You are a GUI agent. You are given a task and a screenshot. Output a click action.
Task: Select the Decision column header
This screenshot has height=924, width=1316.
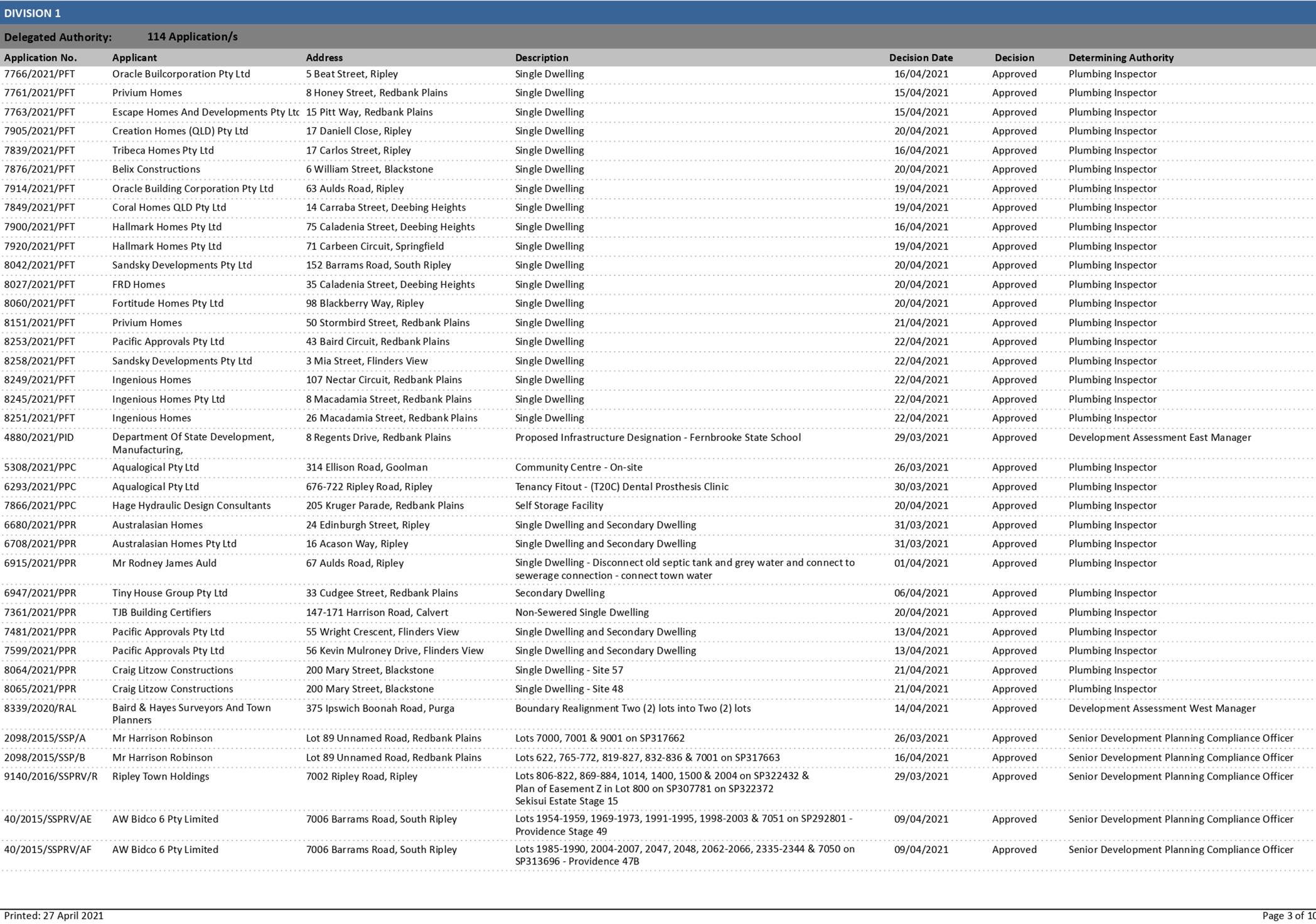click(1014, 58)
